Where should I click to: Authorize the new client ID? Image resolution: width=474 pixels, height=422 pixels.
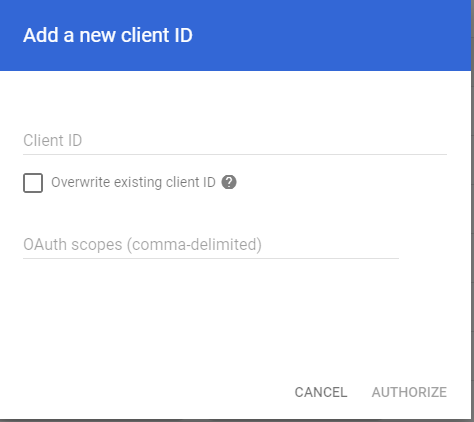(409, 392)
